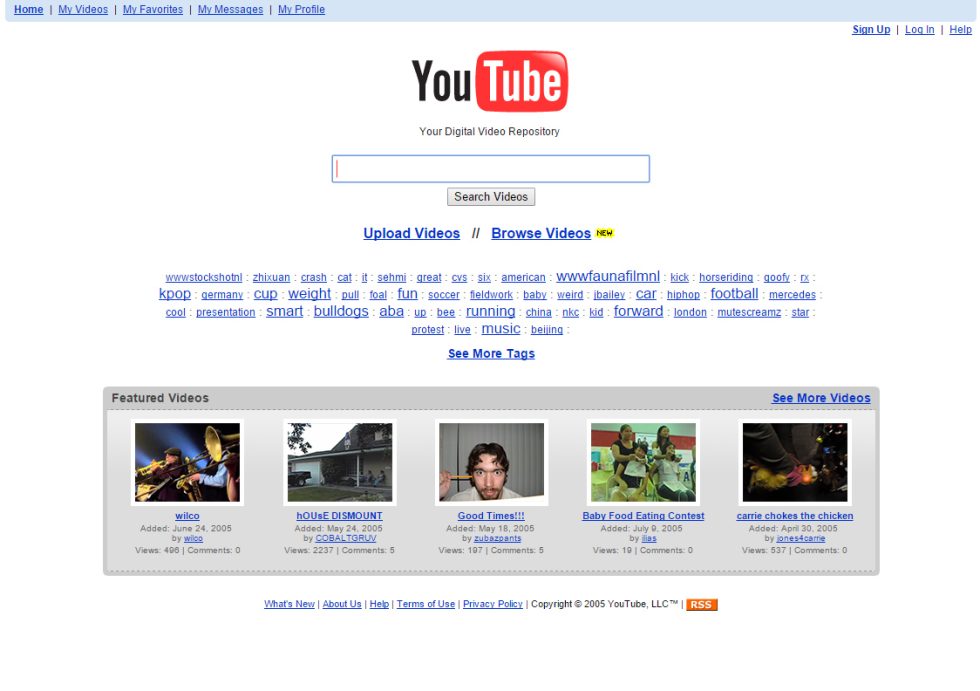
Task: Select the mutescreamz tag
Action: pos(749,312)
